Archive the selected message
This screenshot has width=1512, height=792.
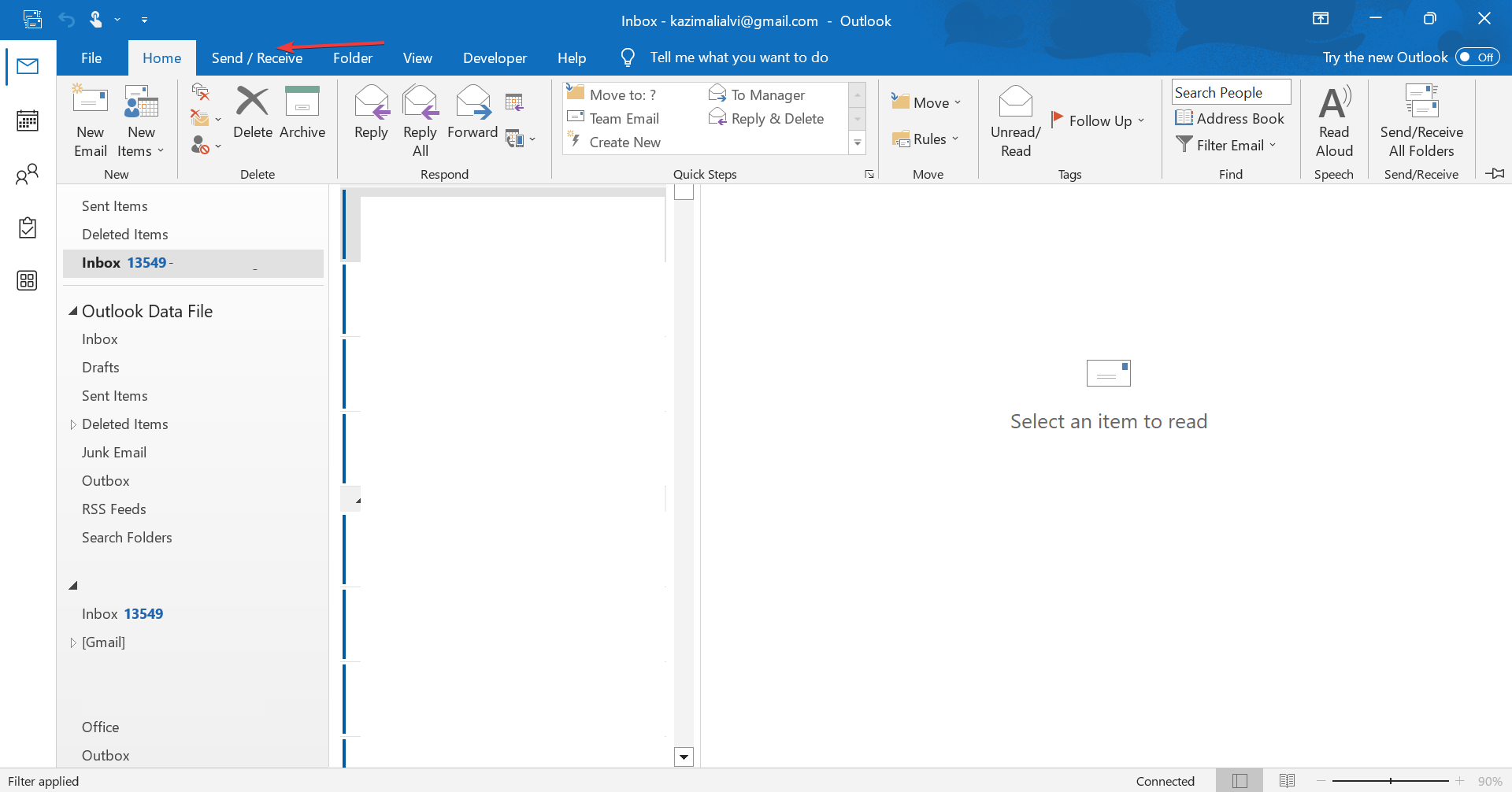click(x=302, y=113)
